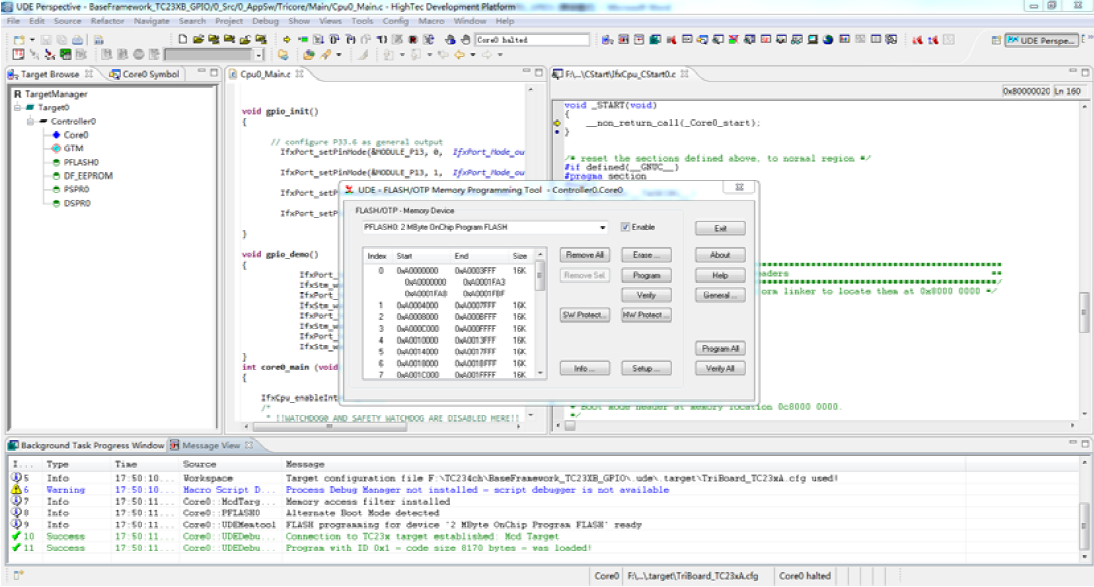Switch to the Core0 Symbol tab
This screenshot has width=1094, height=587.
pyautogui.click(x=150, y=74)
